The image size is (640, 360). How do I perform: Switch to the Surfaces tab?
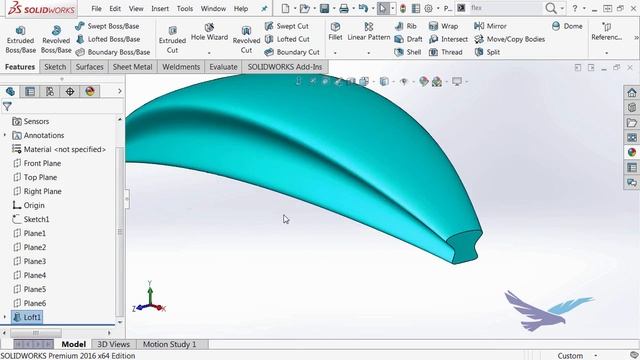click(x=89, y=67)
